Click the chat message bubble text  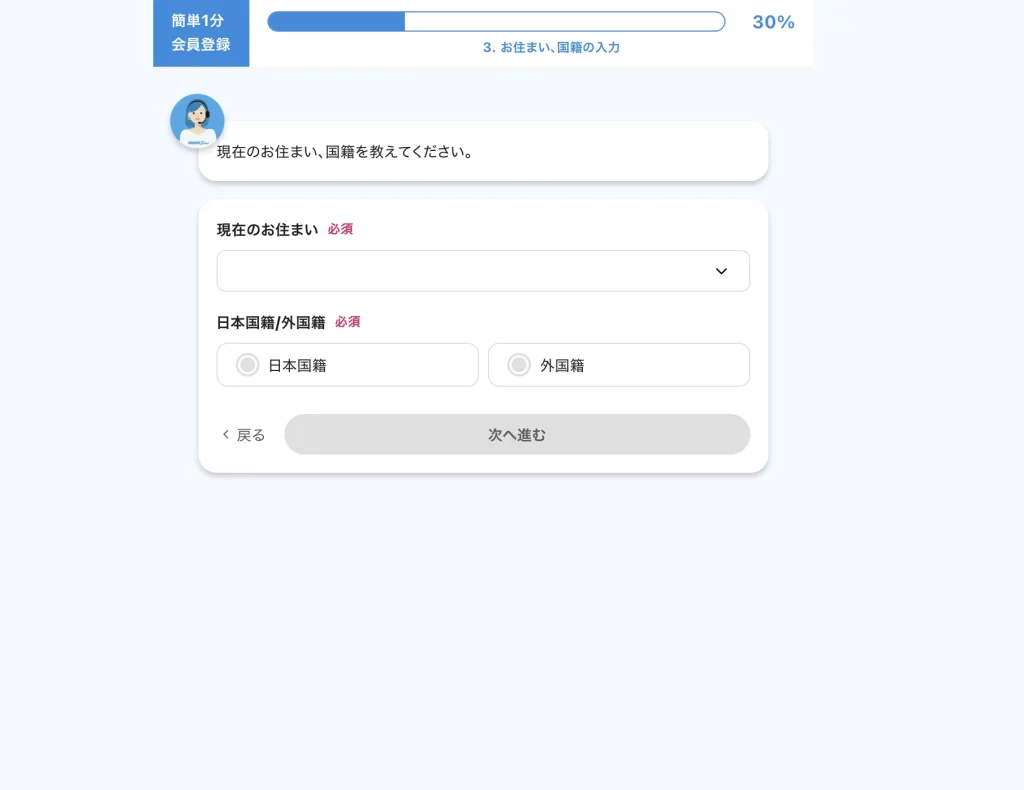[345, 152]
